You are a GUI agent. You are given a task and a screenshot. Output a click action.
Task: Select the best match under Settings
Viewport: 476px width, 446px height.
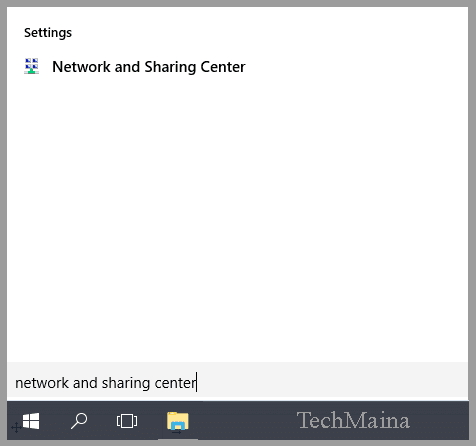(x=135, y=67)
